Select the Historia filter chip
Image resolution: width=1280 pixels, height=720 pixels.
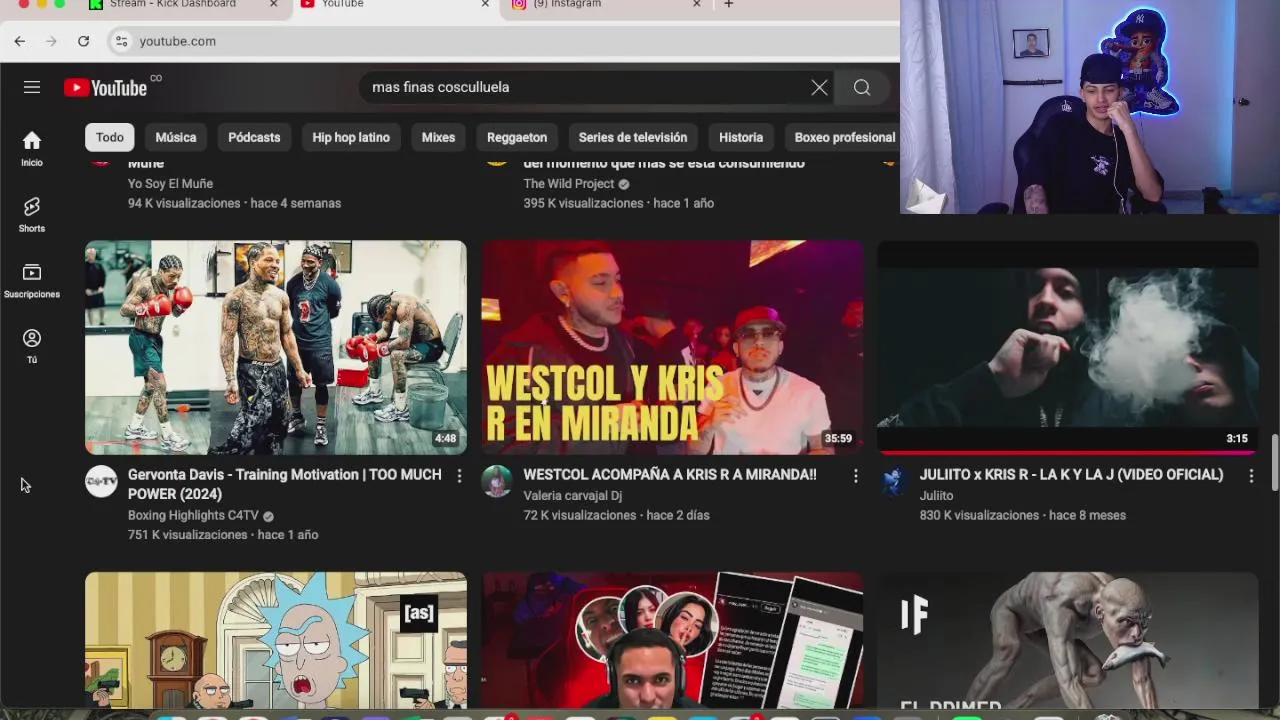pyautogui.click(x=741, y=137)
